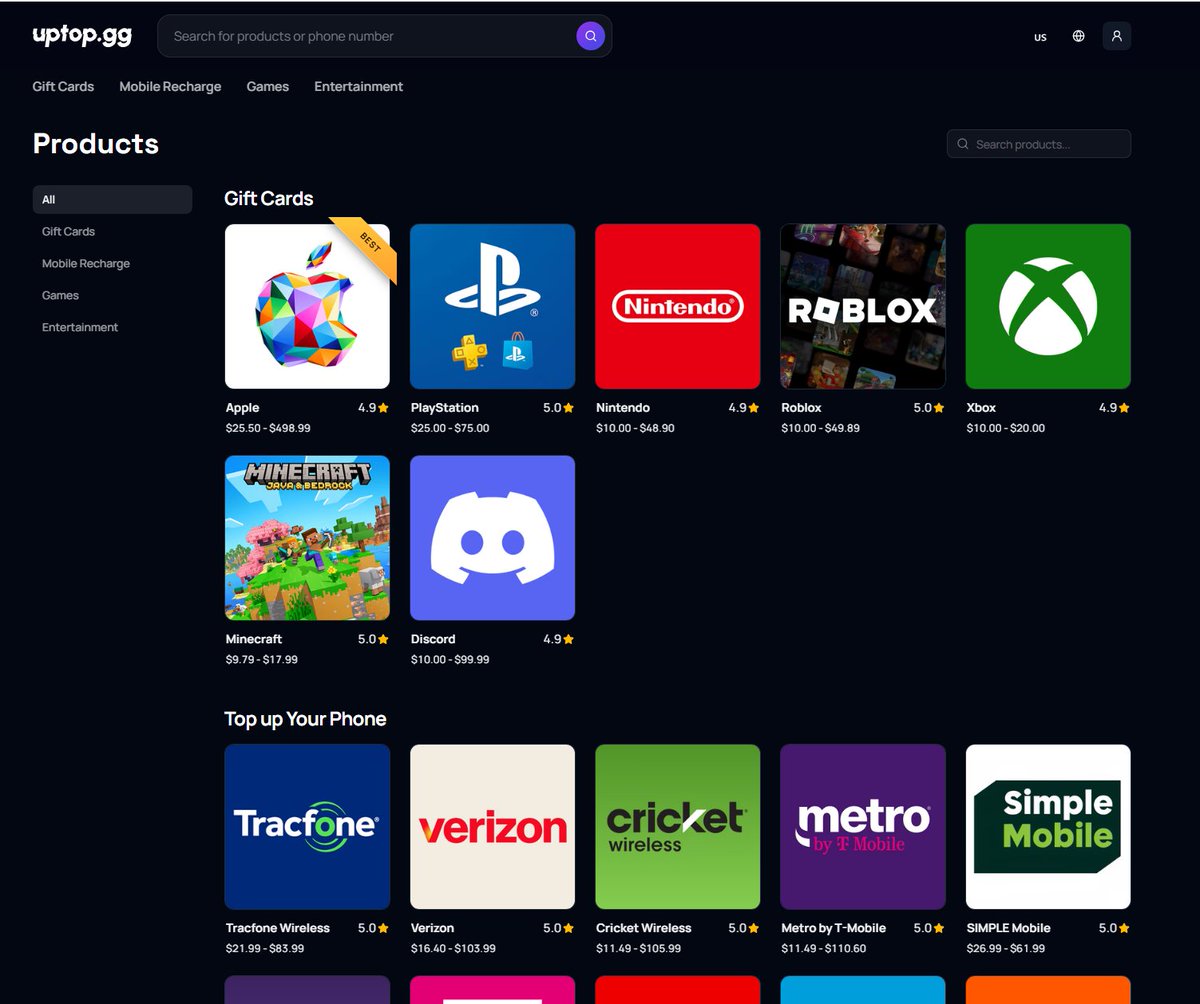Select Mobile Recharge in the sidebar

[86, 263]
